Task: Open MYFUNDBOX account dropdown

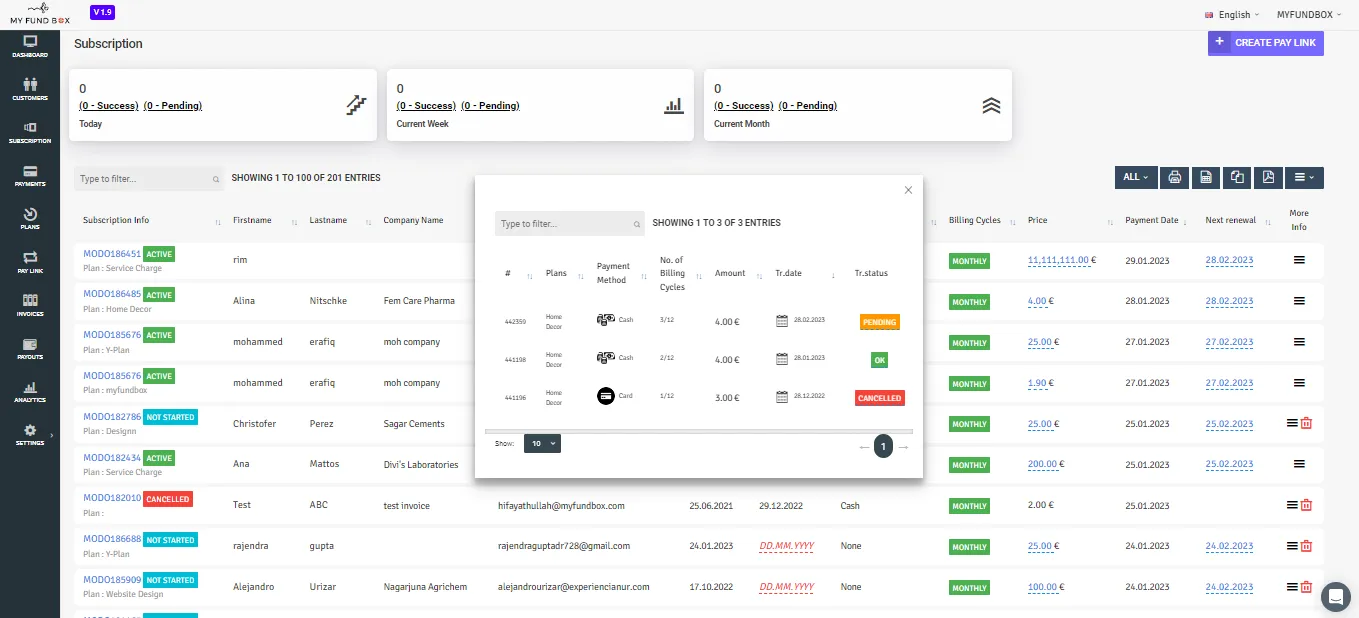Action: [x=1310, y=15]
